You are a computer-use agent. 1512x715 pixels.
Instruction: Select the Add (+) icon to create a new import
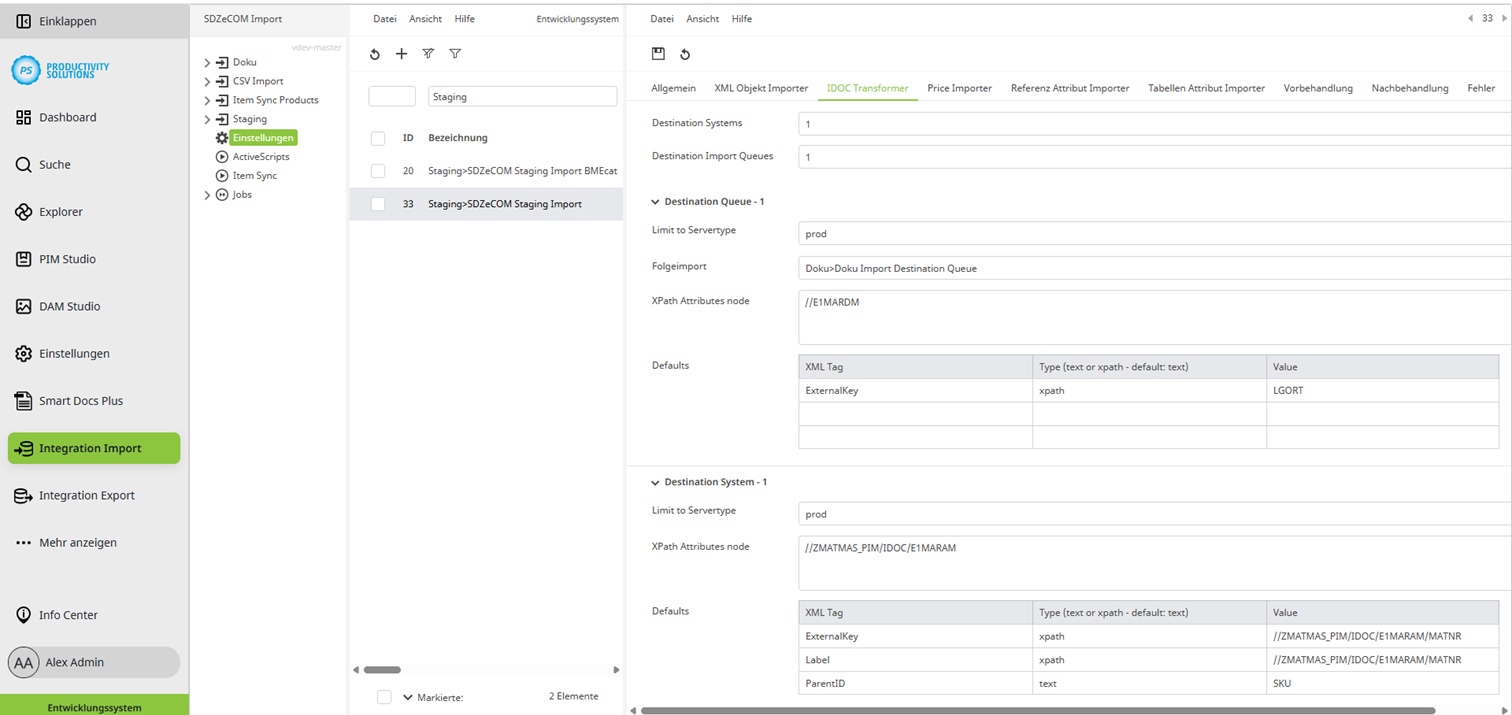pos(401,54)
